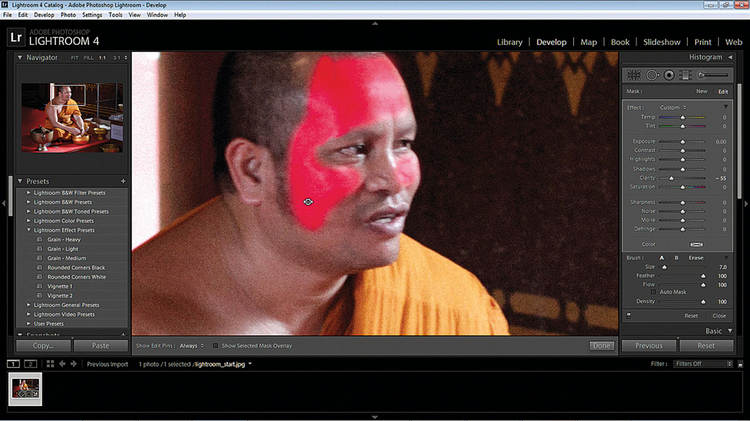Click the small Reset link in brush panel

(x=691, y=316)
